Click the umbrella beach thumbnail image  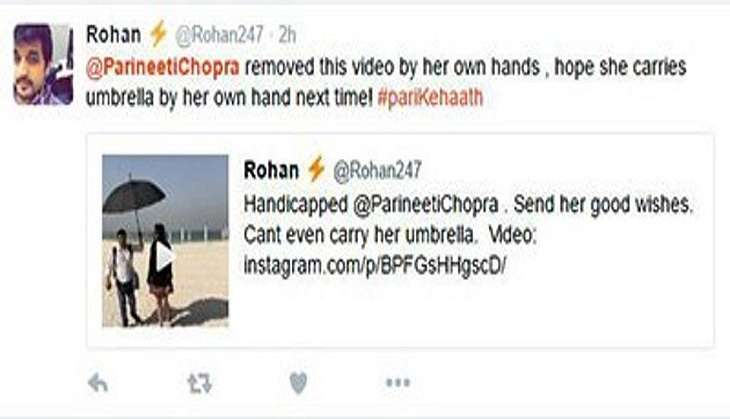[x=165, y=241]
